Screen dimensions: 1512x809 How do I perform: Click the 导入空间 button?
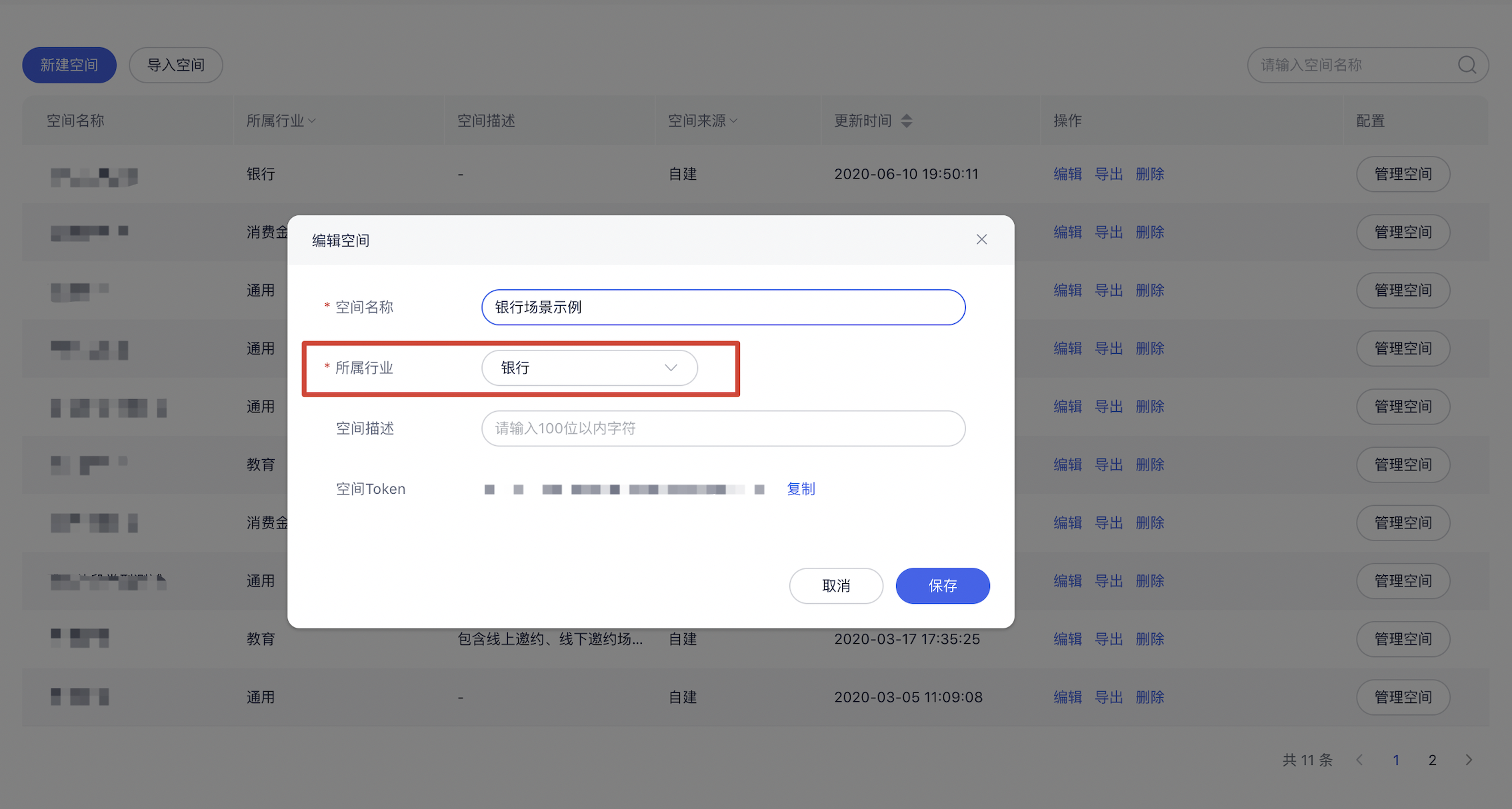[176, 65]
